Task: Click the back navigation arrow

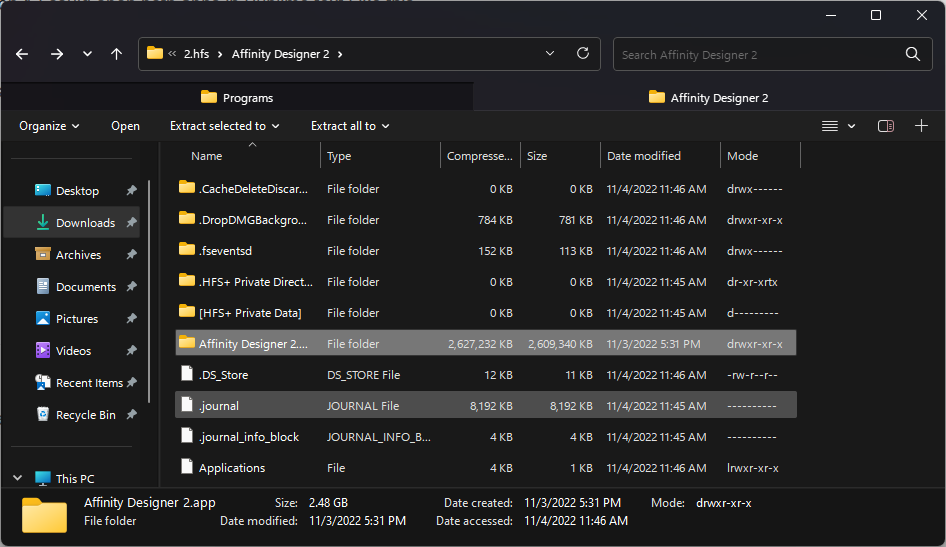Action: tap(22, 54)
